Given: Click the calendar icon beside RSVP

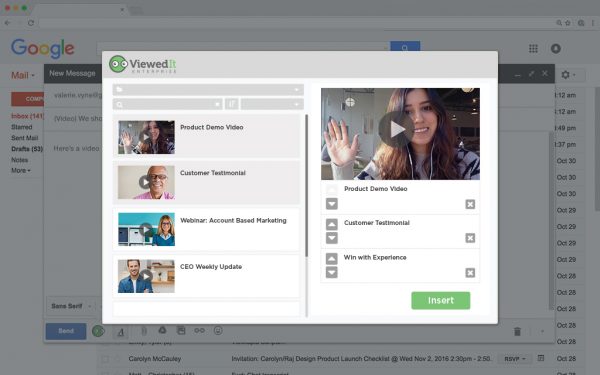Looking at the screenshot, I should (x=541, y=358).
